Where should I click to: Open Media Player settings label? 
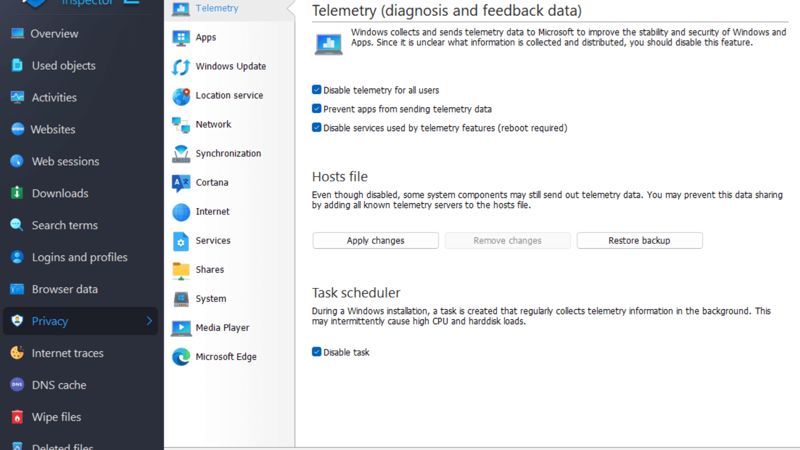click(x=222, y=328)
